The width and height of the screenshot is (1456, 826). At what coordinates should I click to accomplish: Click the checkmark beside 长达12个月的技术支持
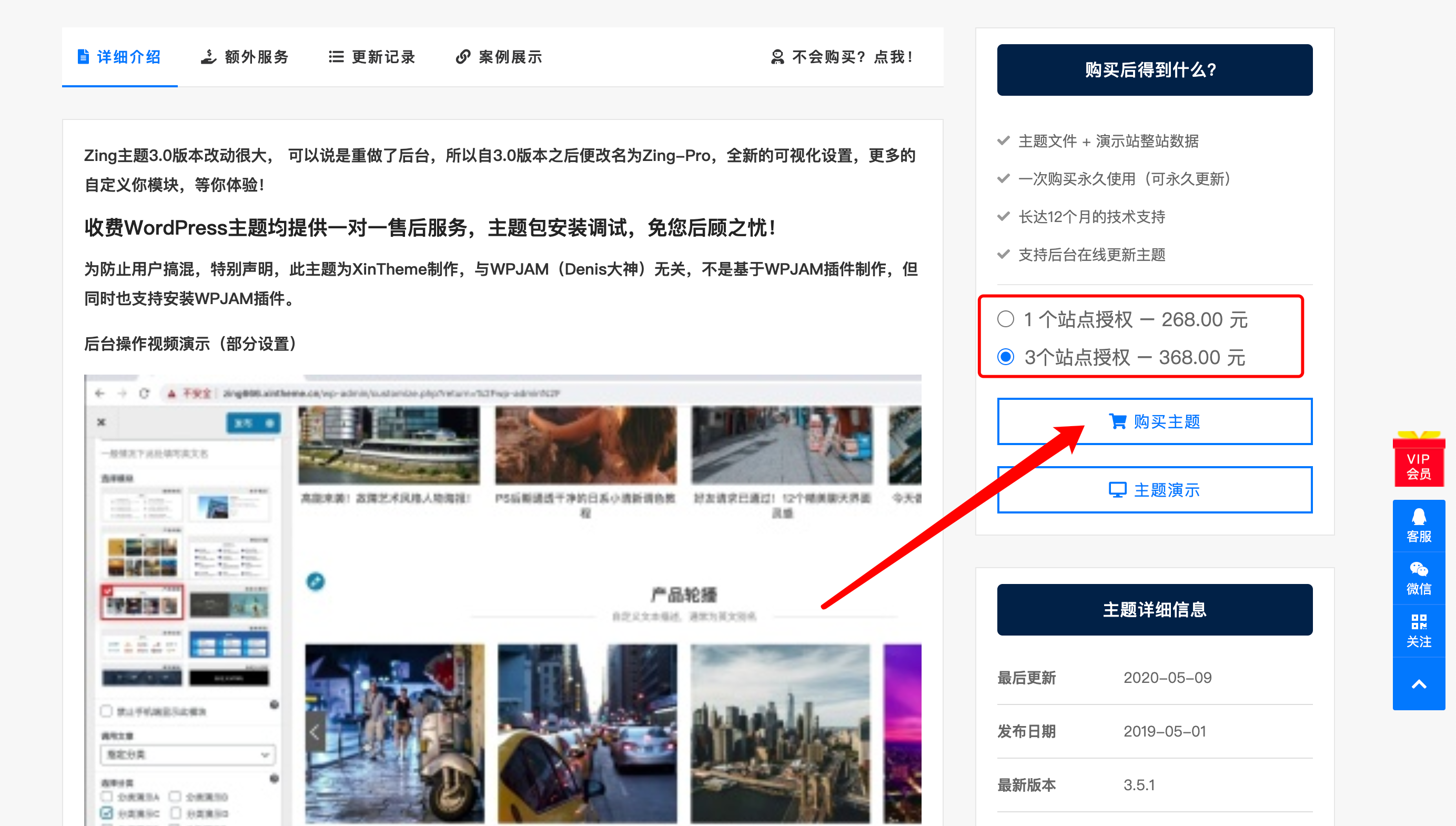point(1004,216)
